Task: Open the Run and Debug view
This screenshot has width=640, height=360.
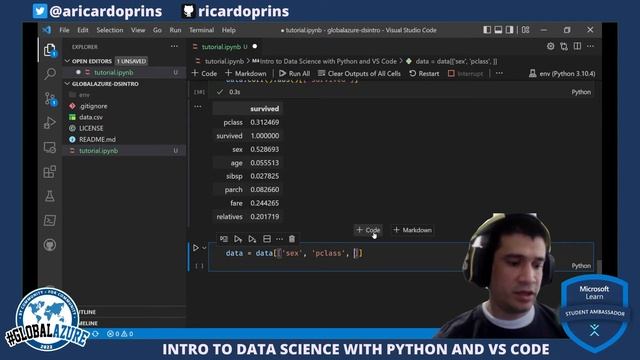Action: [x=50, y=122]
